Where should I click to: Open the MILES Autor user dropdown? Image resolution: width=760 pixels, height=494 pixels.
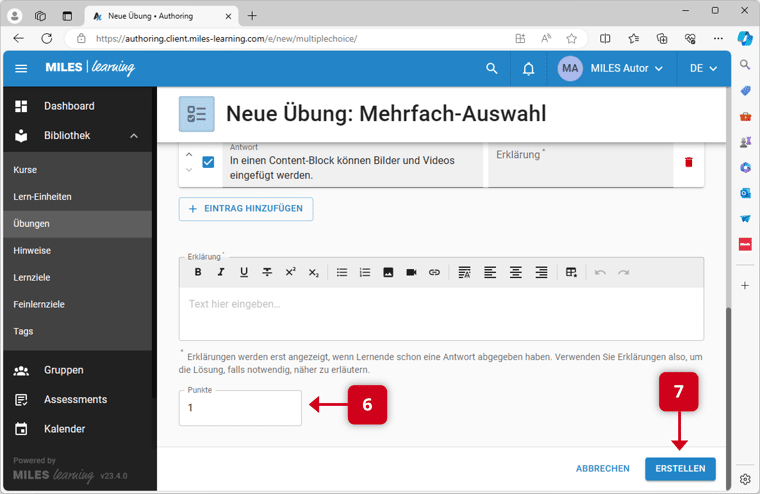pos(611,69)
